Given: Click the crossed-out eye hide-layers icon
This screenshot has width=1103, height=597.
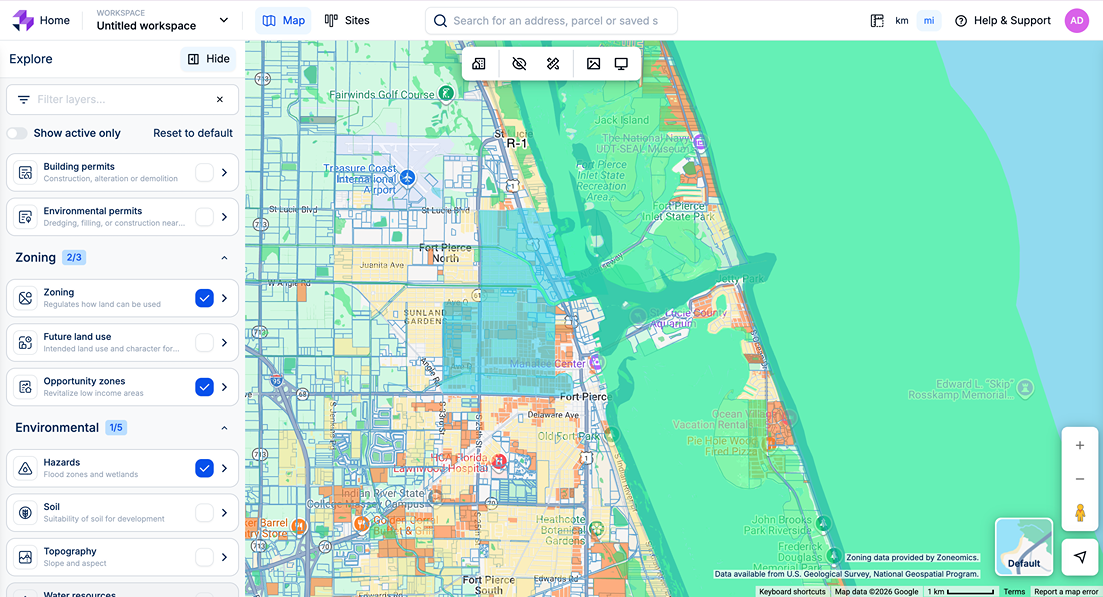Looking at the screenshot, I should pos(519,64).
